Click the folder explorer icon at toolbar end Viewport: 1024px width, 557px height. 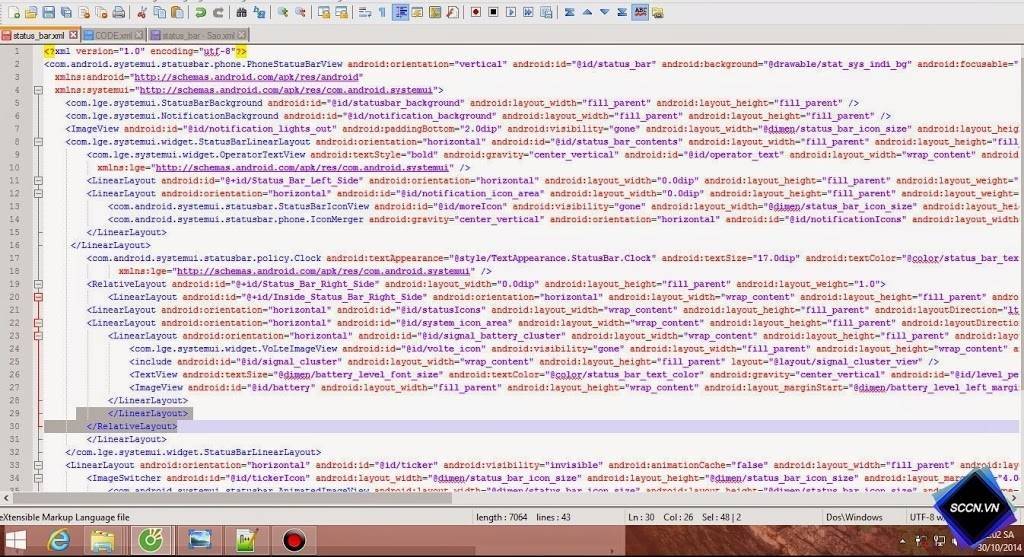coord(658,12)
